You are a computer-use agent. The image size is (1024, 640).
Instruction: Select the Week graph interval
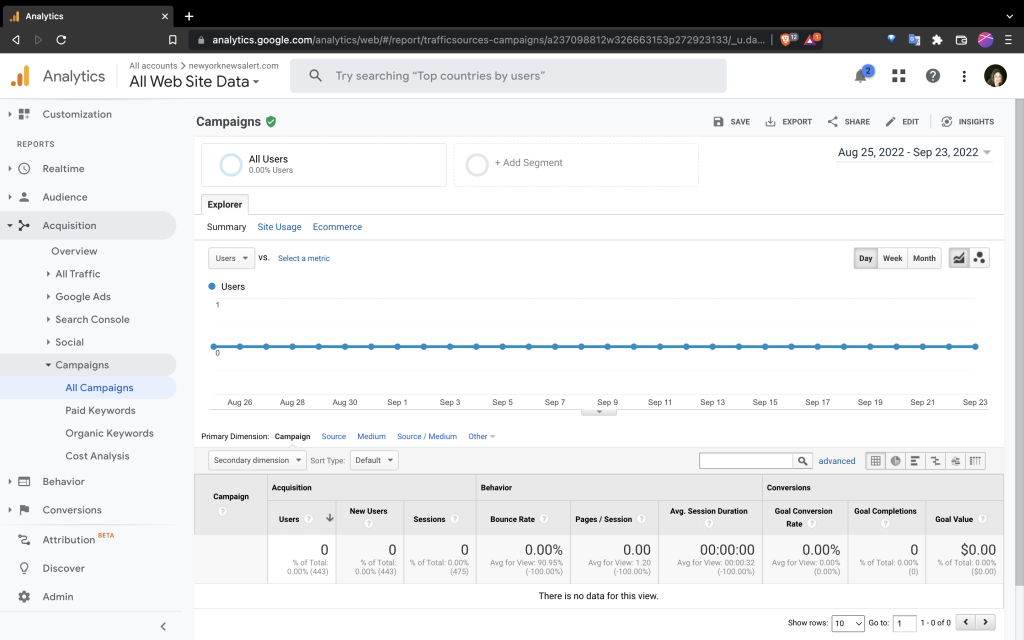point(892,258)
